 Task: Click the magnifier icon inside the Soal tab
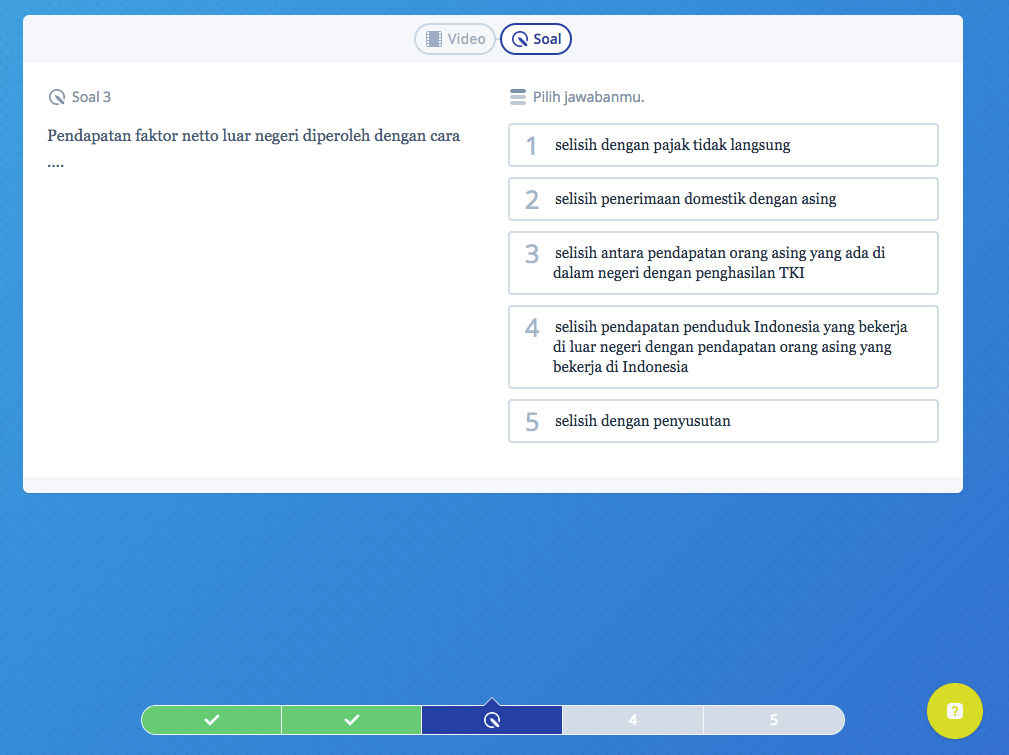(520, 38)
